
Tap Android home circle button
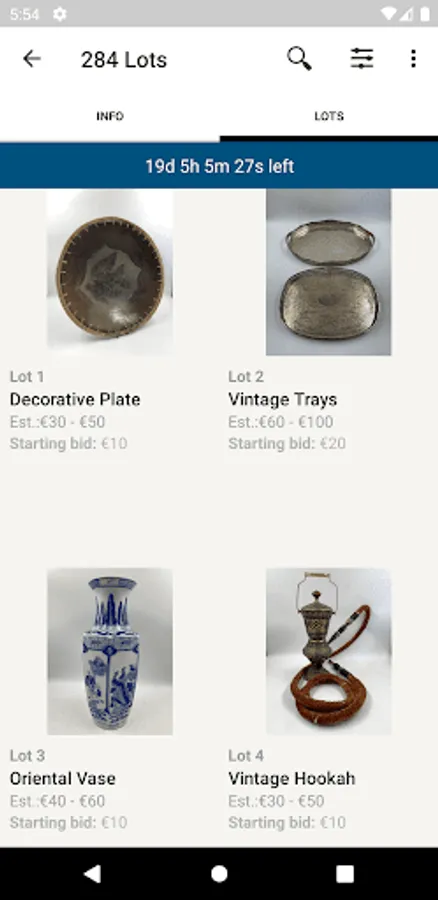219,874
